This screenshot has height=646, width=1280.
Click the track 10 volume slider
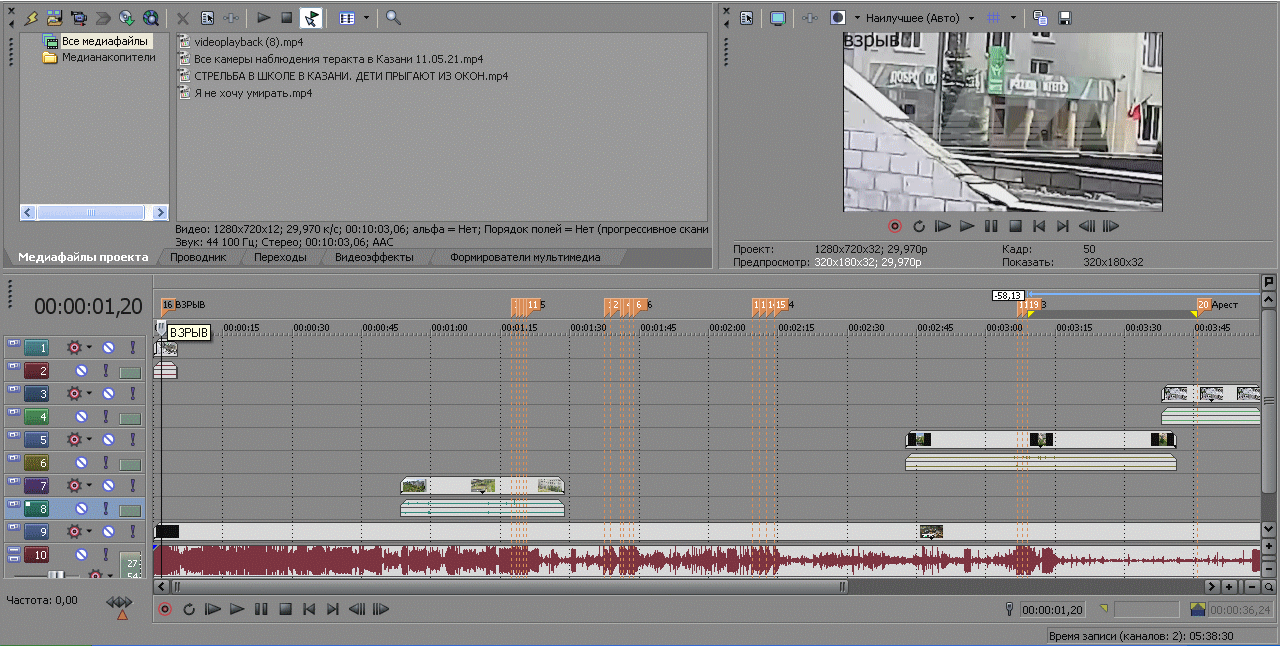pyautogui.click(x=58, y=575)
